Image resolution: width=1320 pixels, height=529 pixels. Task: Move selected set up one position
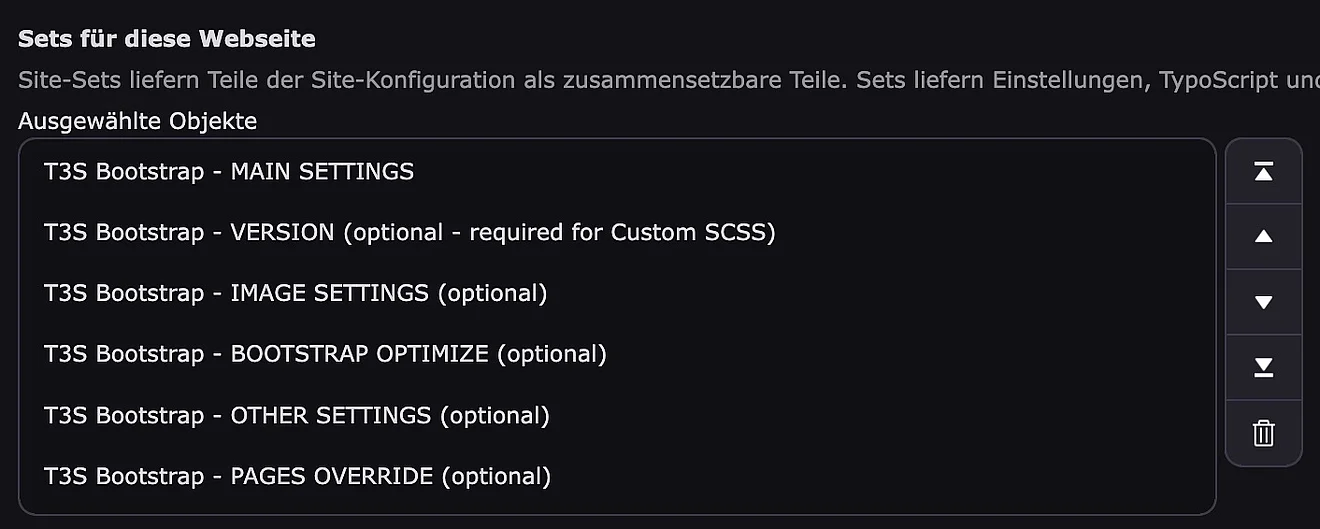coord(1263,237)
